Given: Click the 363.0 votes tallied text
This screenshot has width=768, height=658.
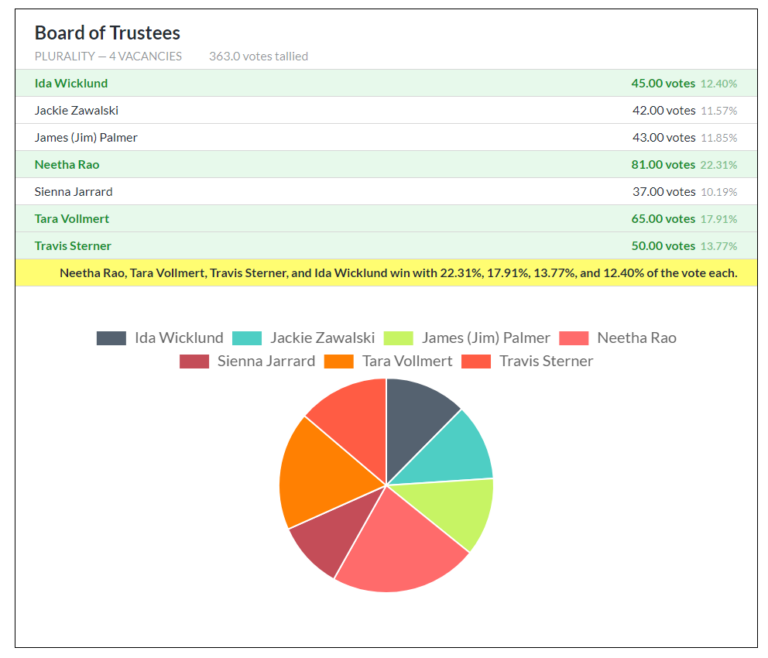Looking at the screenshot, I should point(258,56).
